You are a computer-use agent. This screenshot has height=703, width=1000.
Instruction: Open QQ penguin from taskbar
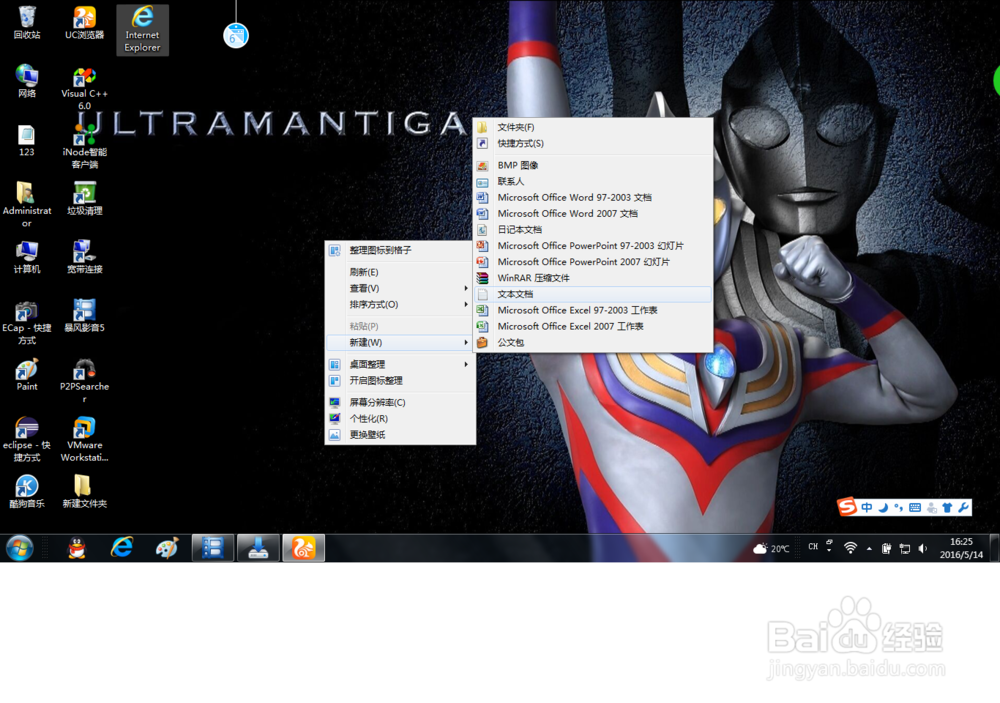tap(77, 548)
